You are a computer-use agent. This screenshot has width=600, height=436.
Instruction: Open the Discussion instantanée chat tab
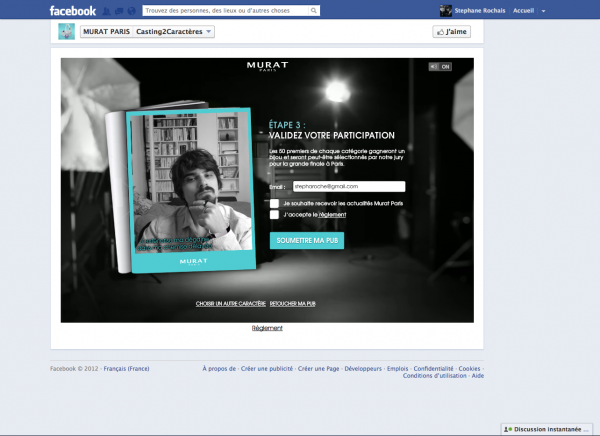548,428
